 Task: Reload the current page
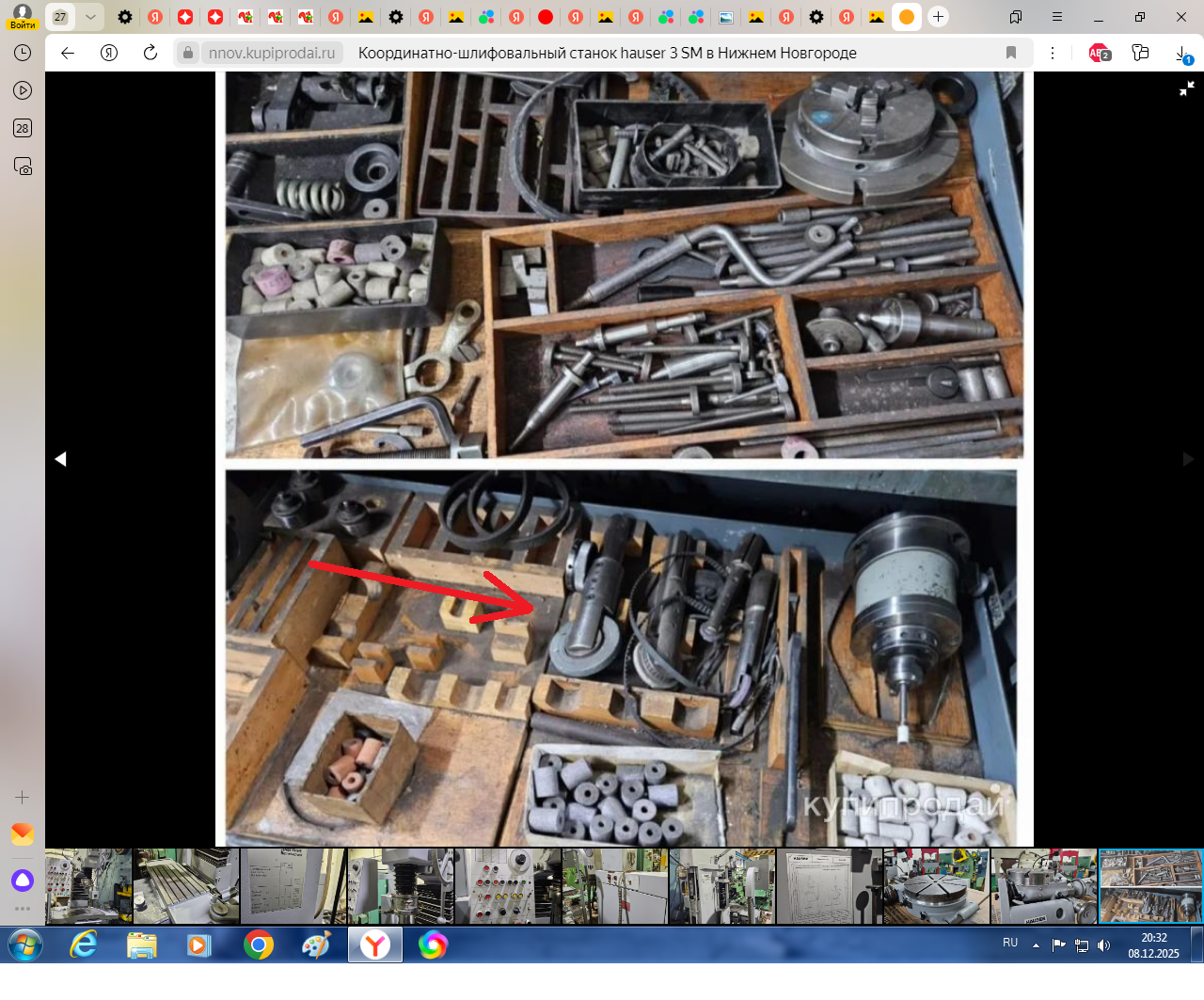pyautogui.click(x=150, y=53)
